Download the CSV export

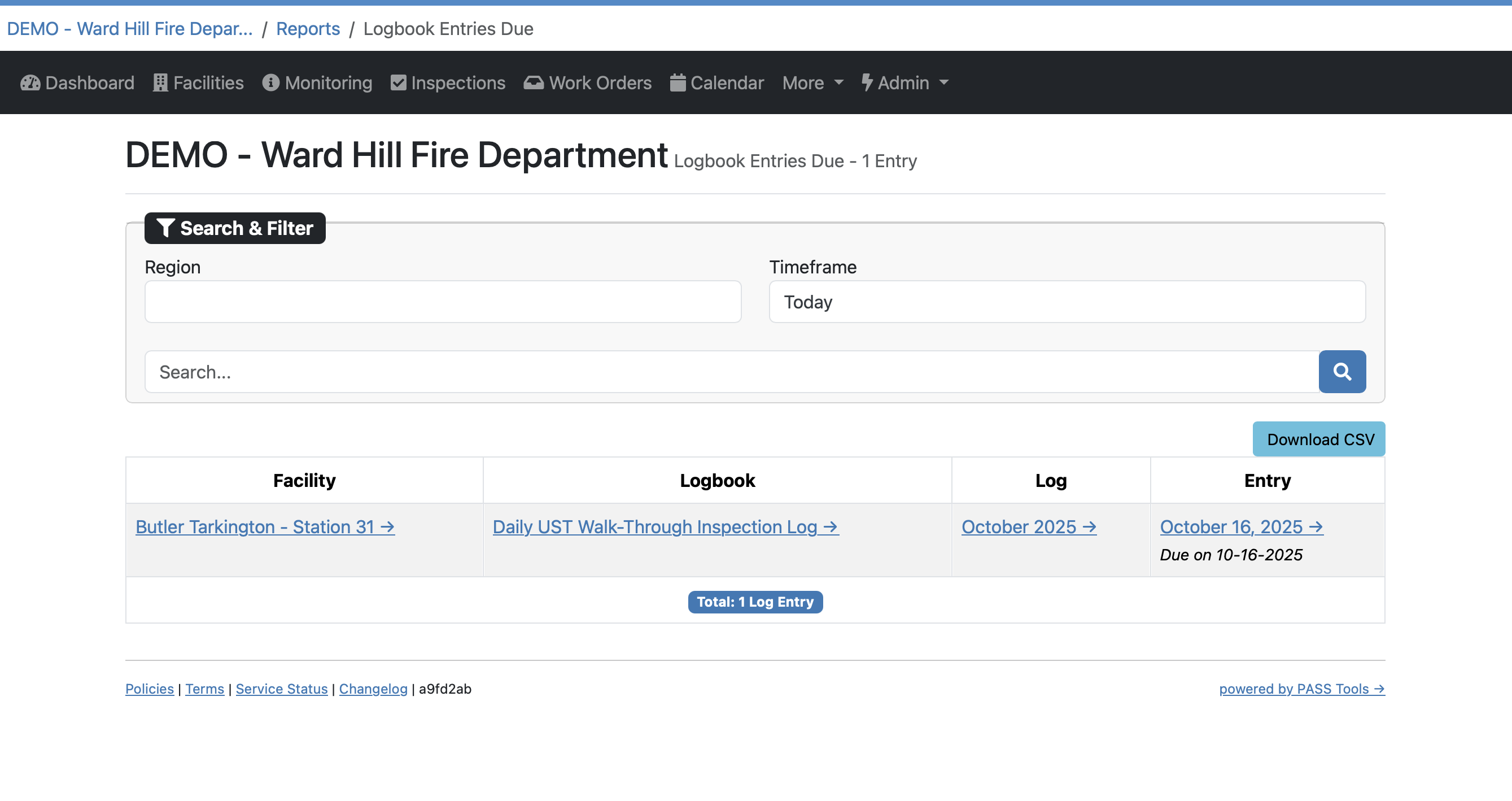(1318, 439)
